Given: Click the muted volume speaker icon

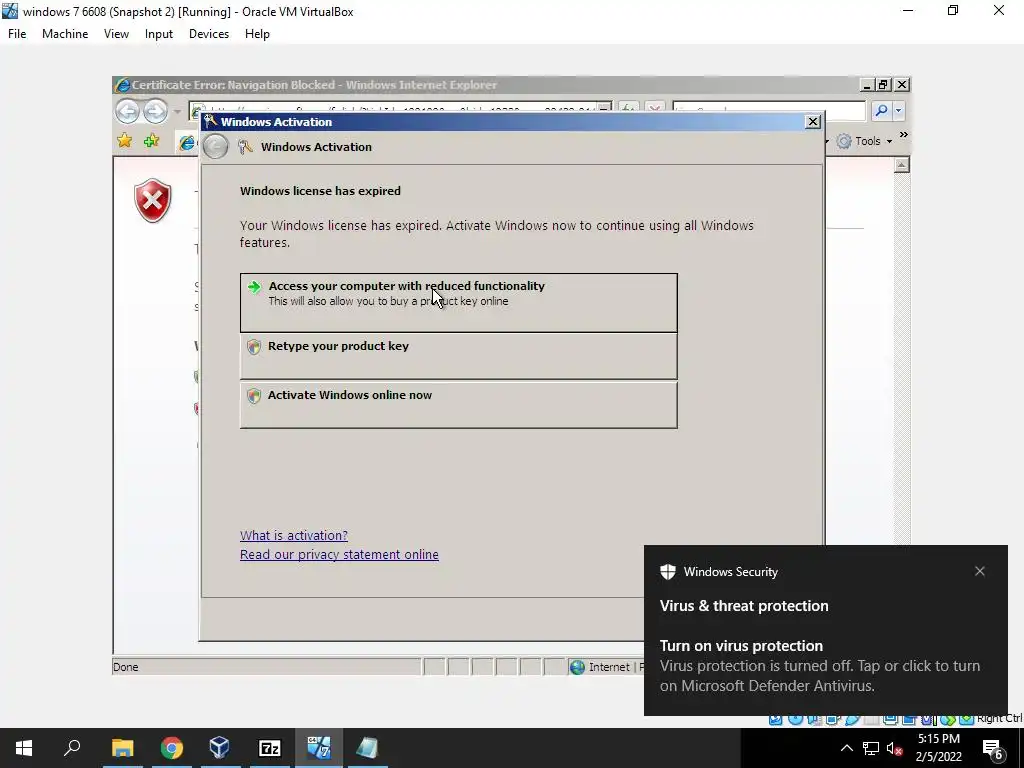Looking at the screenshot, I should (x=895, y=748).
